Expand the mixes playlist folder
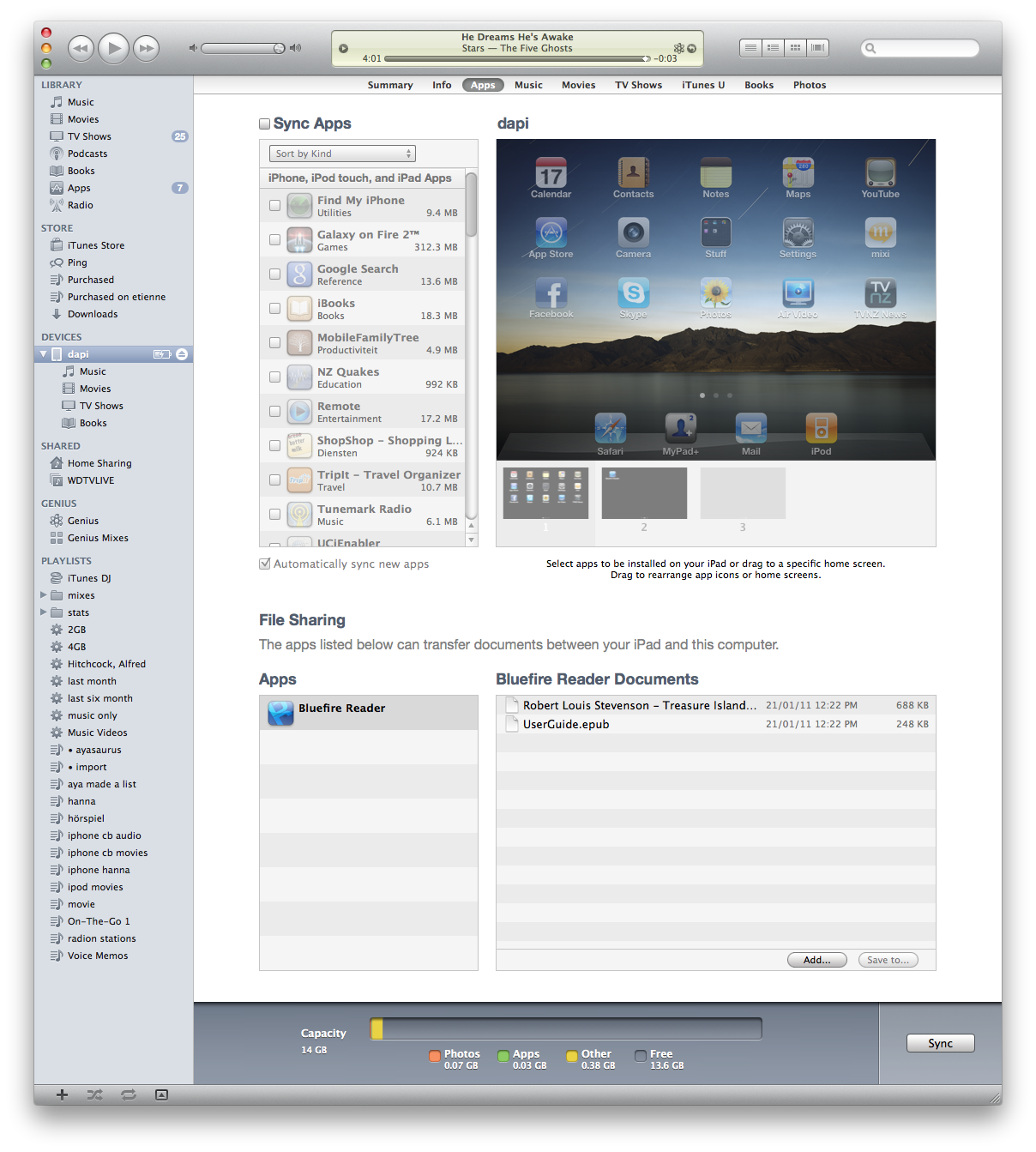 (44, 594)
